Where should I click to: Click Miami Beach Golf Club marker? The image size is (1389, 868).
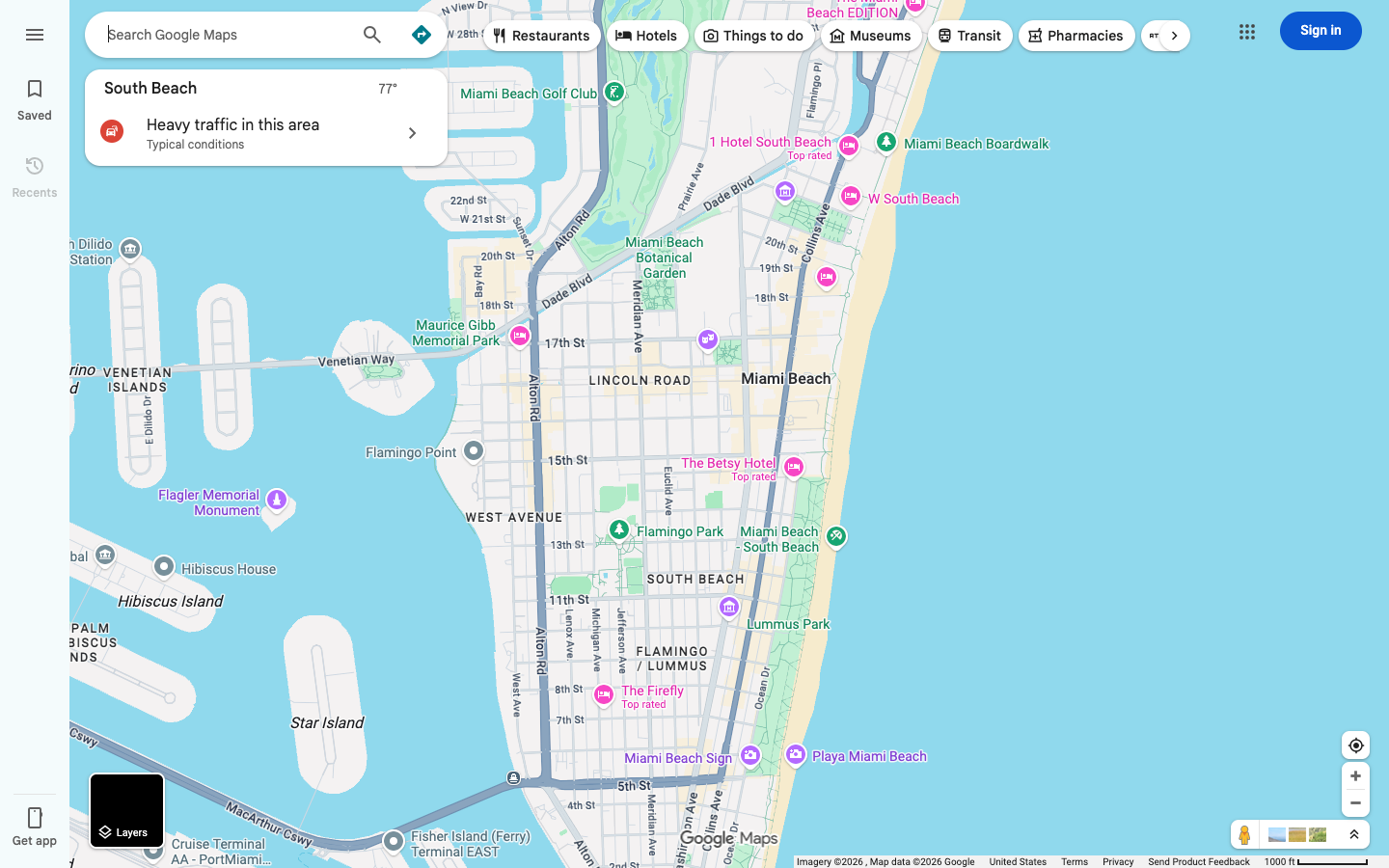click(613, 93)
